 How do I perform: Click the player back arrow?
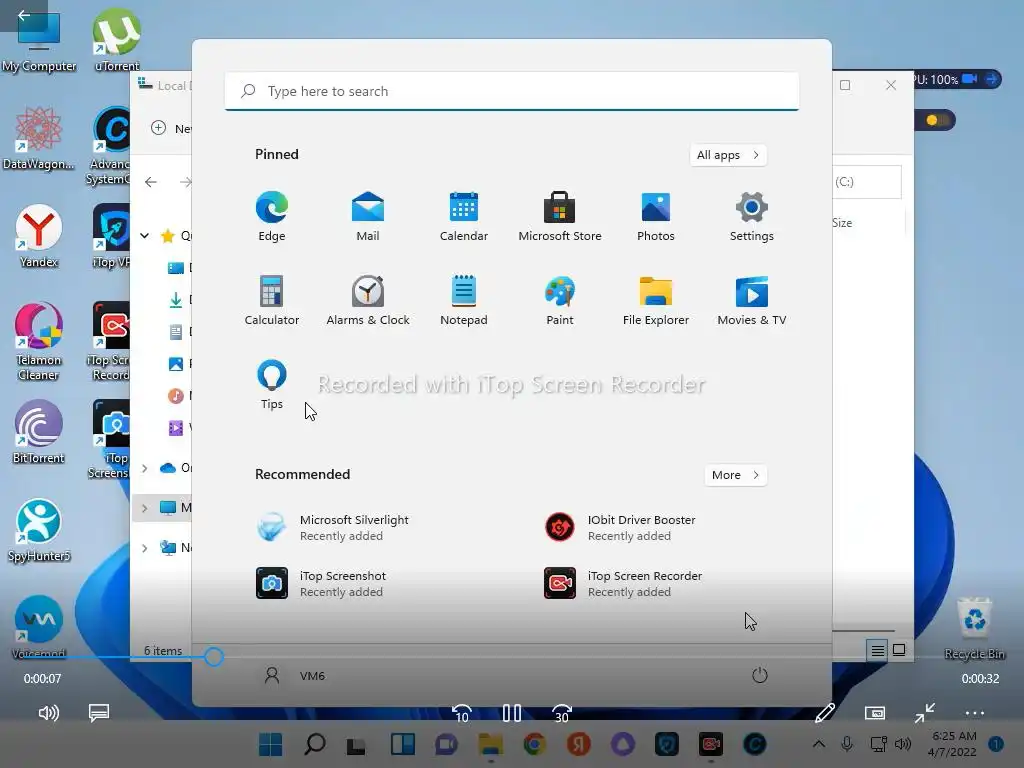[24, 15]
